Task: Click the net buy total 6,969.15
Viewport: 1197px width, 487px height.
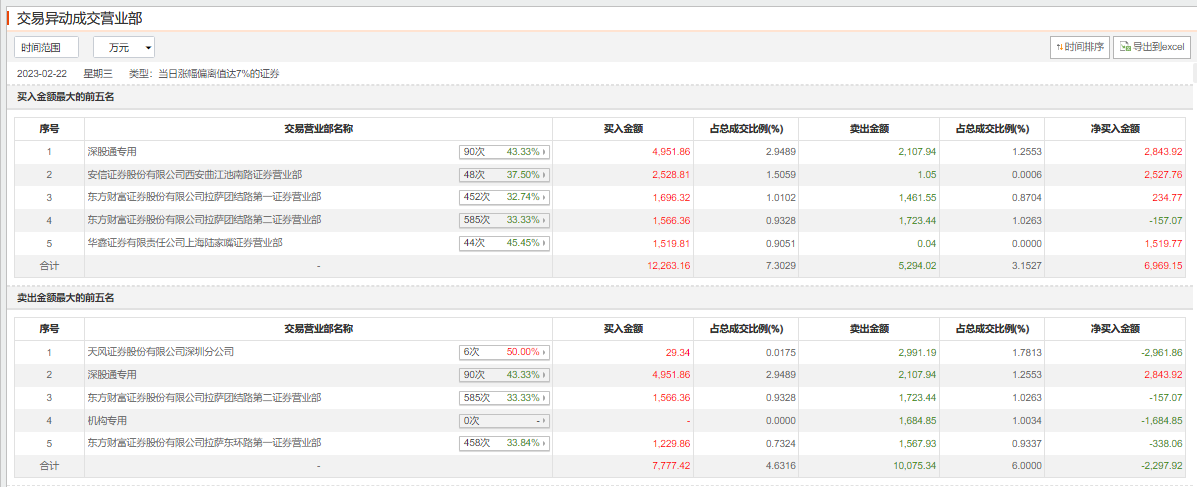Action: 1163,266
